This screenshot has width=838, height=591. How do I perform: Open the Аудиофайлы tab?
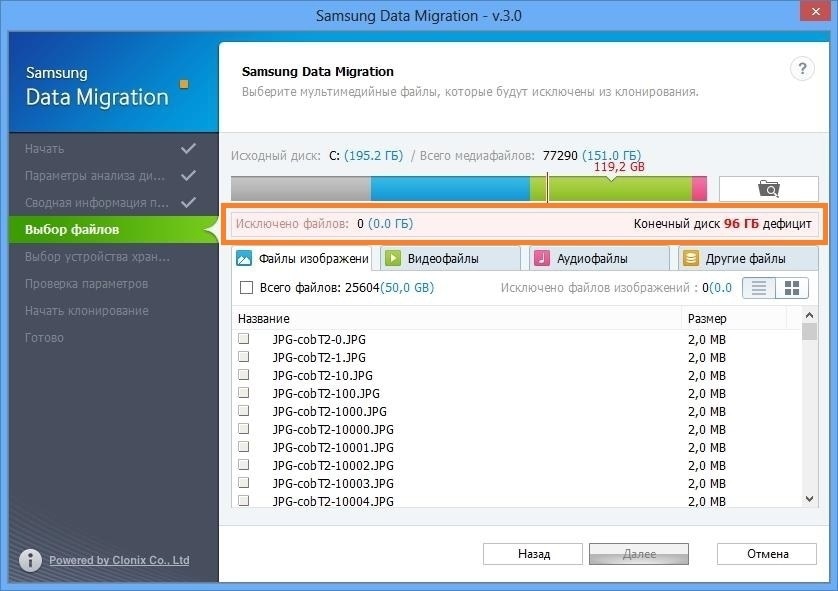600,259
